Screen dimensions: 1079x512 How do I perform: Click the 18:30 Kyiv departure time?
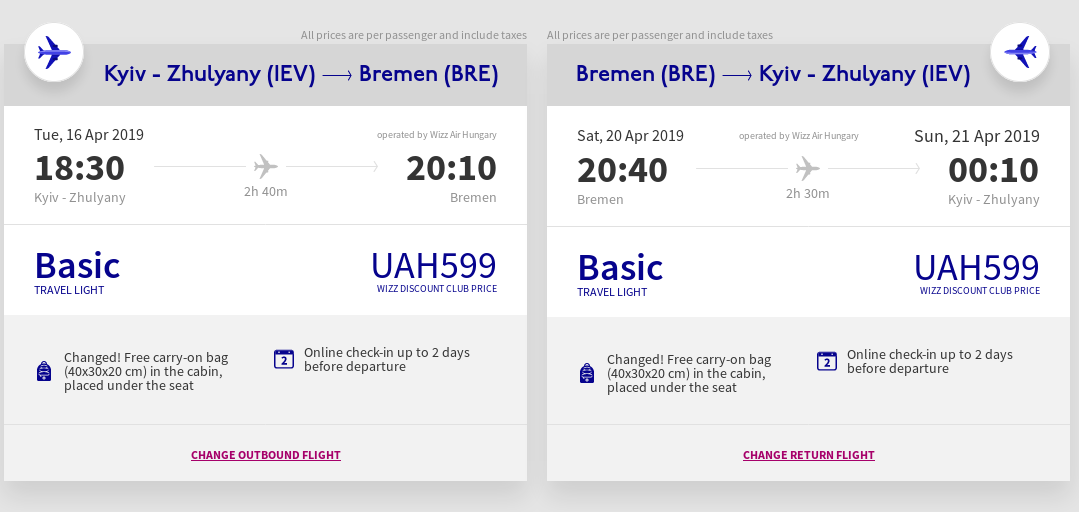coord(80,168)
